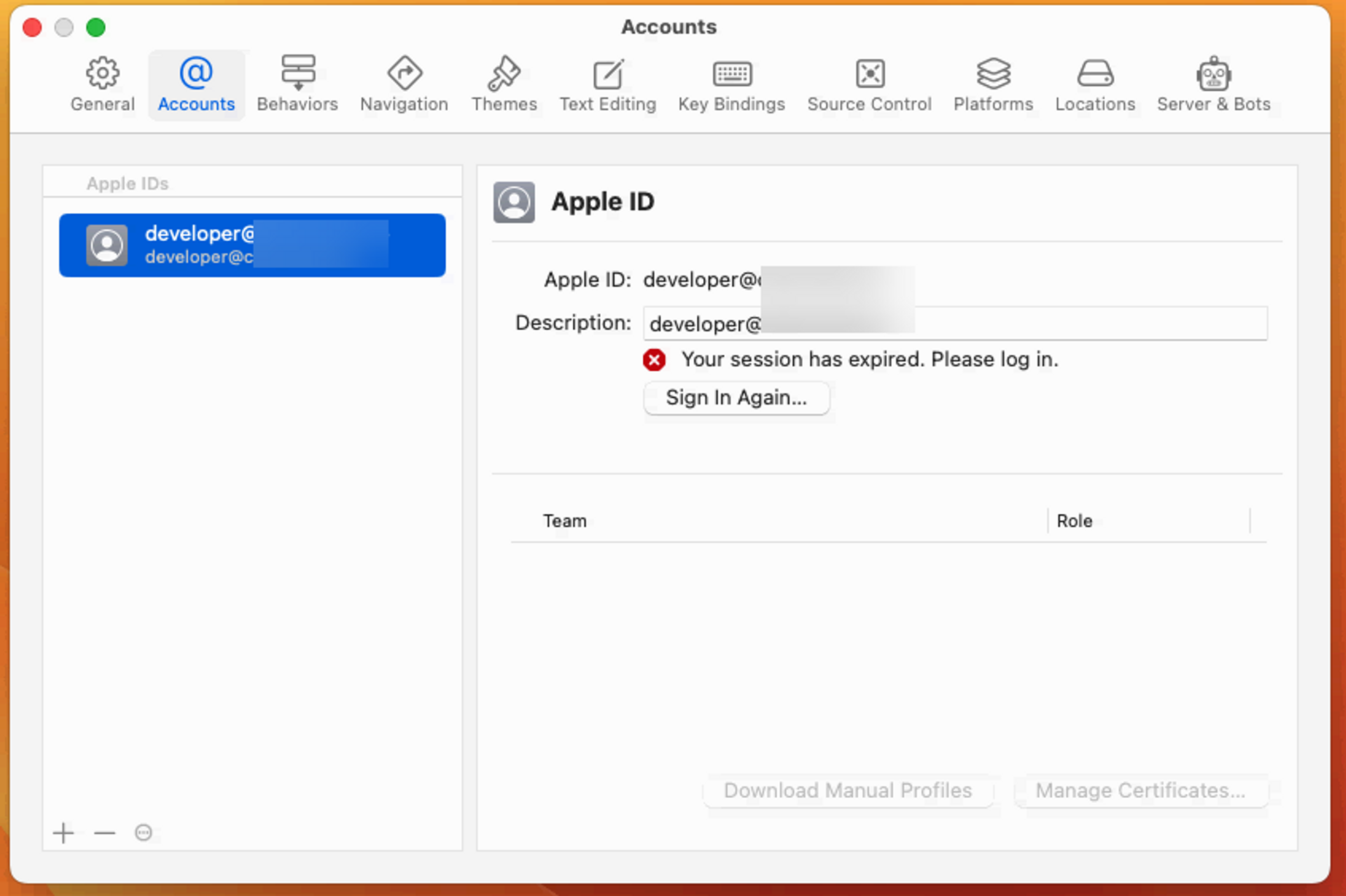The image size is (1346, 896).
Task: Close the Accounts window with red button
Action: pos(32,27)
